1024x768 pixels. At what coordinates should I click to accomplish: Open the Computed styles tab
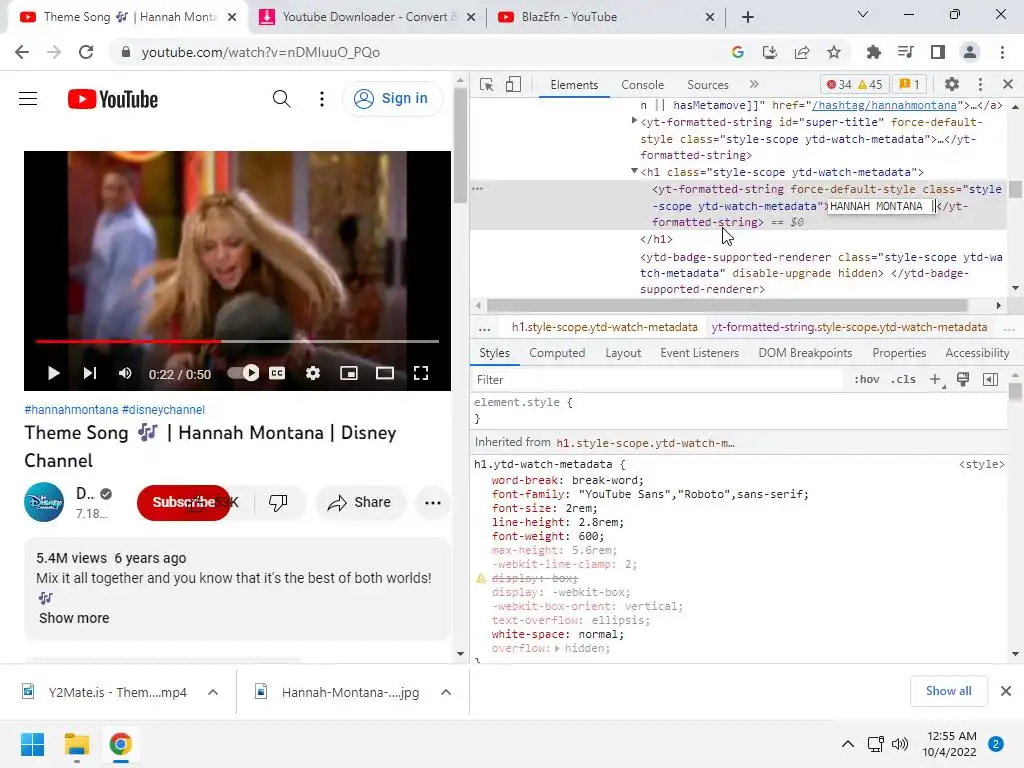[557, 353]
